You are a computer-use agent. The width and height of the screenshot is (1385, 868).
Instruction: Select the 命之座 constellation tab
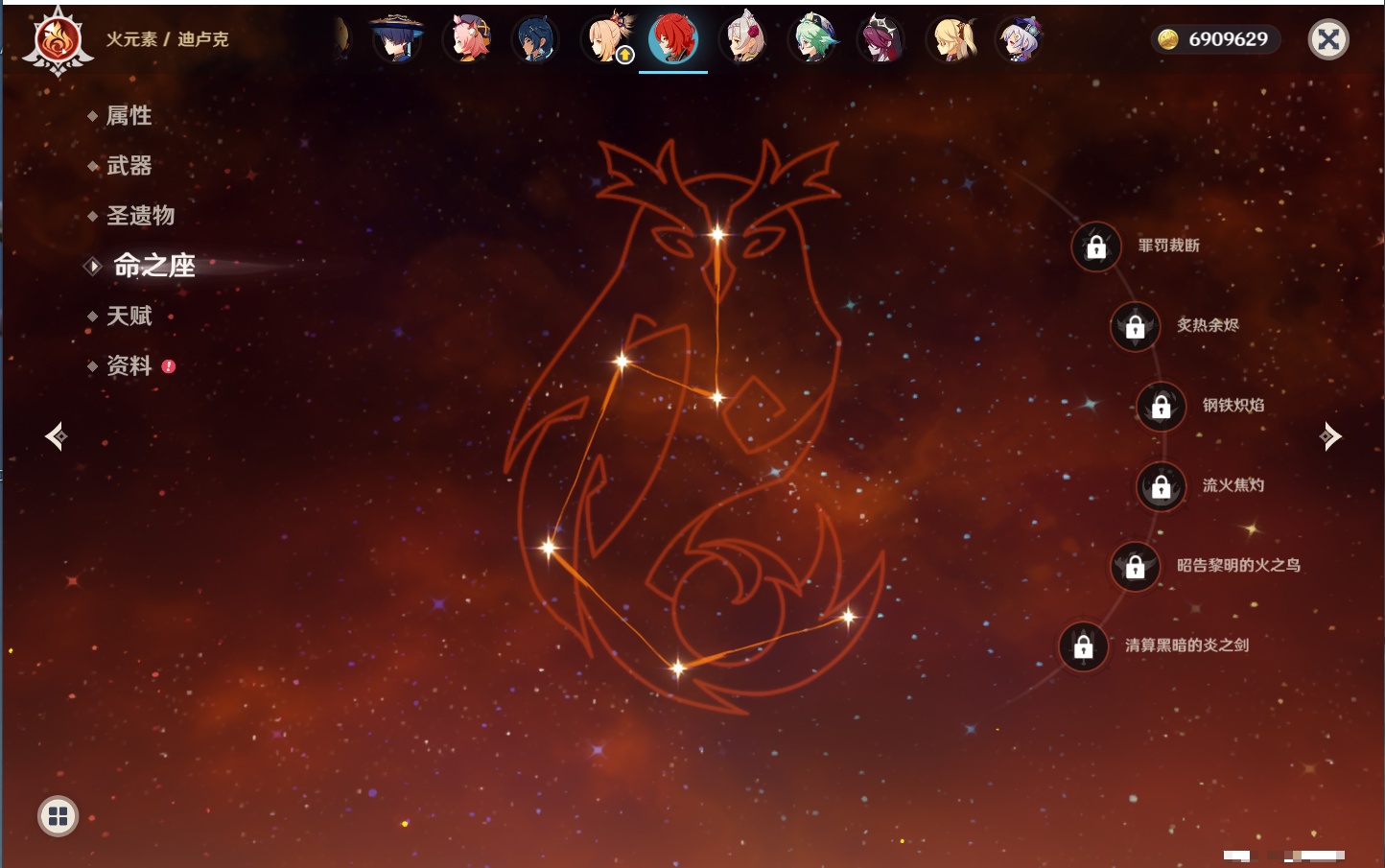(x=153, y=266)
